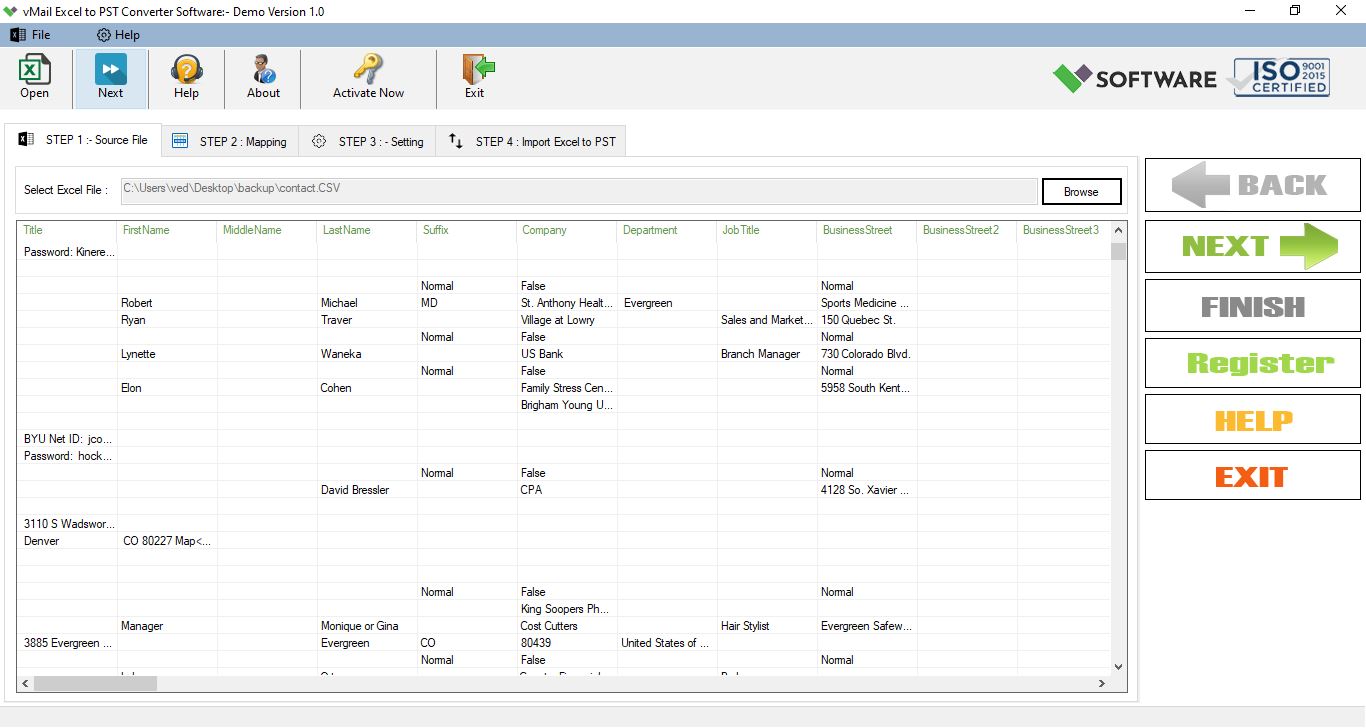Select the Denver cell in Title column
This screenshot has width=1366, height=728.
click(67, 541)
